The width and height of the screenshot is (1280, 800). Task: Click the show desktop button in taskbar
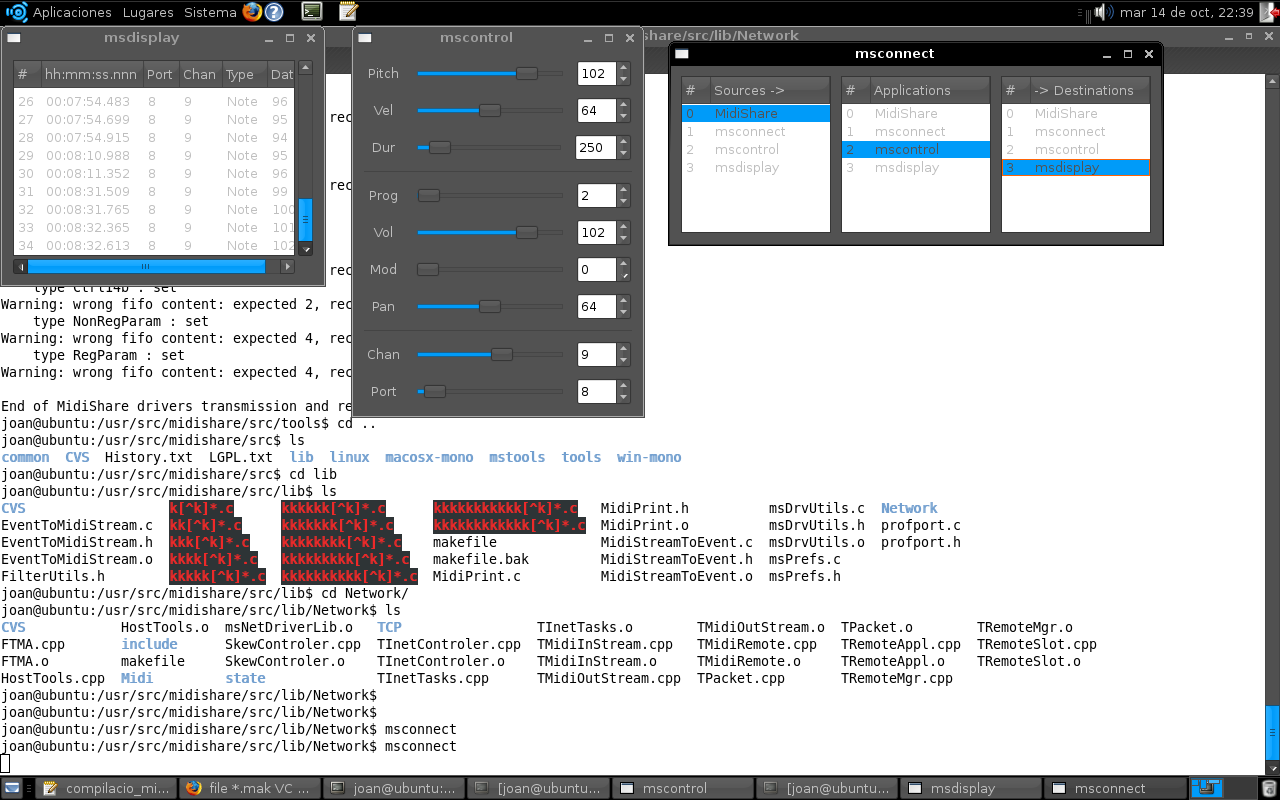pos(12,788)
